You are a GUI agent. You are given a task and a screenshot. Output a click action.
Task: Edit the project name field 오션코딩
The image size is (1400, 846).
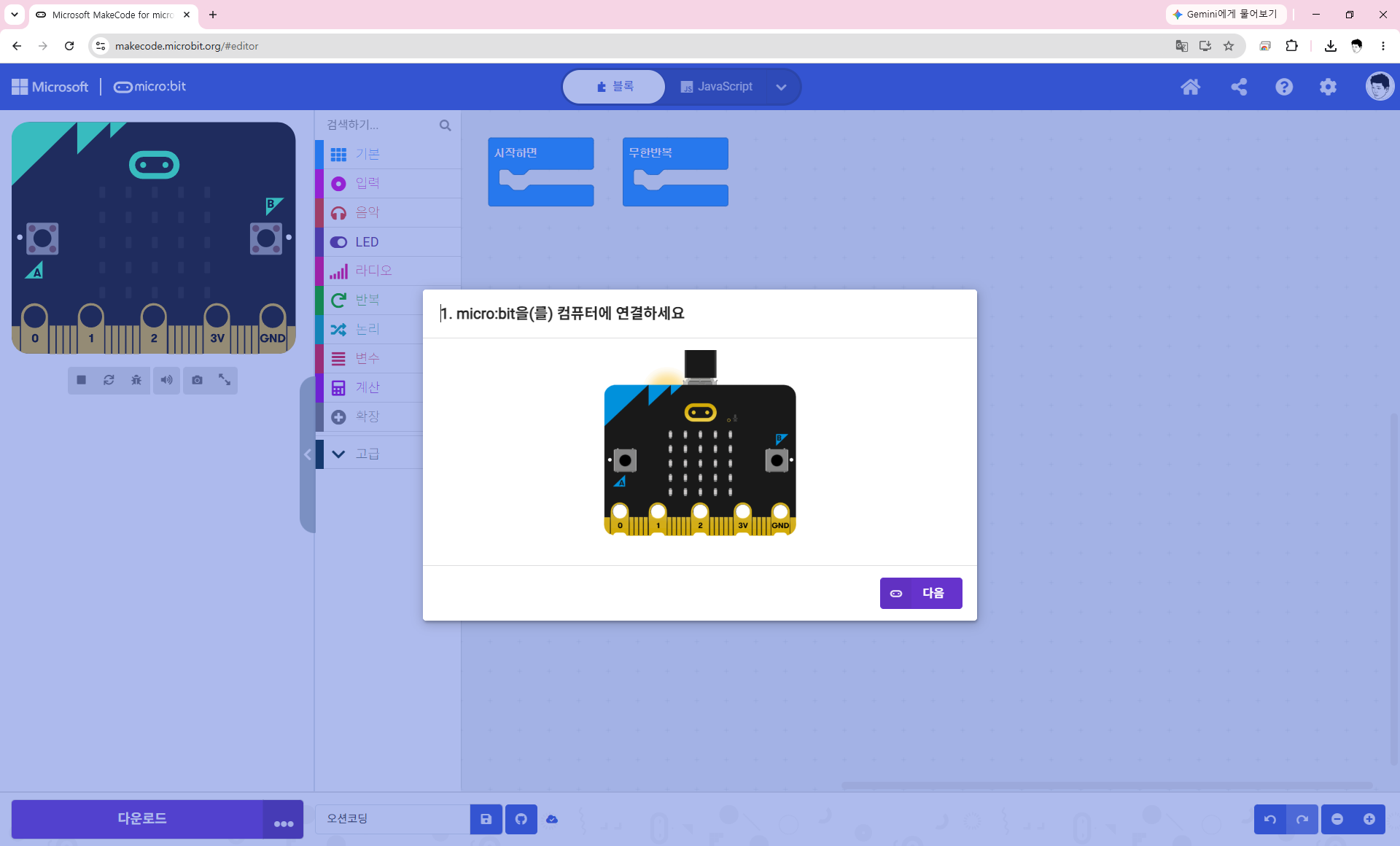tap(393, 819)
